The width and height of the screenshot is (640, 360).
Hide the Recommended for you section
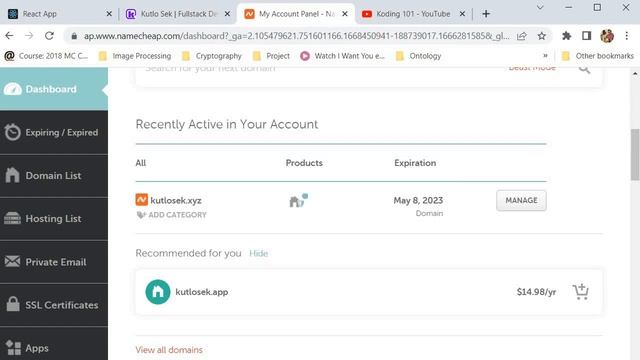click(x=258, y=253)
